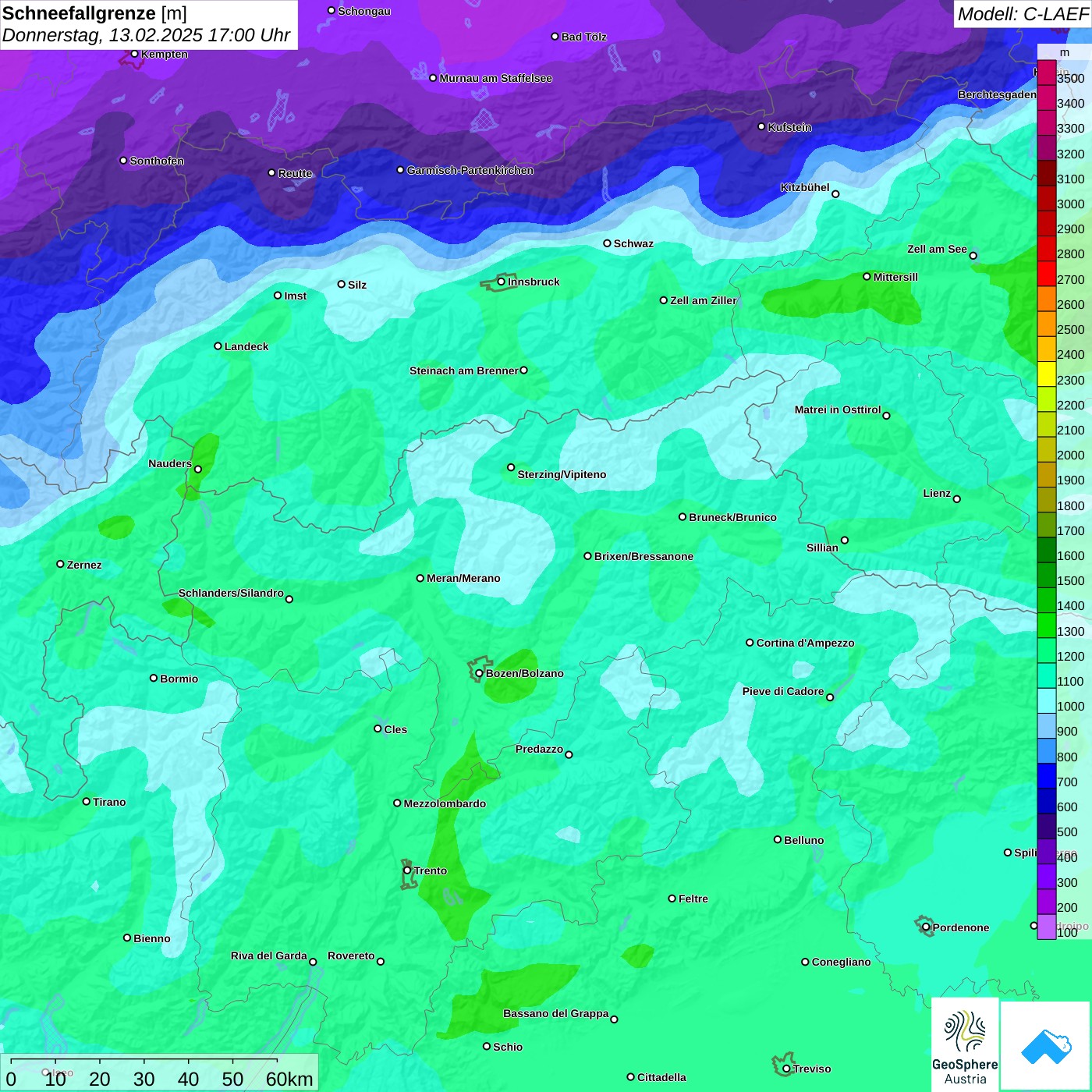Click the Schongau label
1092x1092 pixels.
[x=364, y=11]
